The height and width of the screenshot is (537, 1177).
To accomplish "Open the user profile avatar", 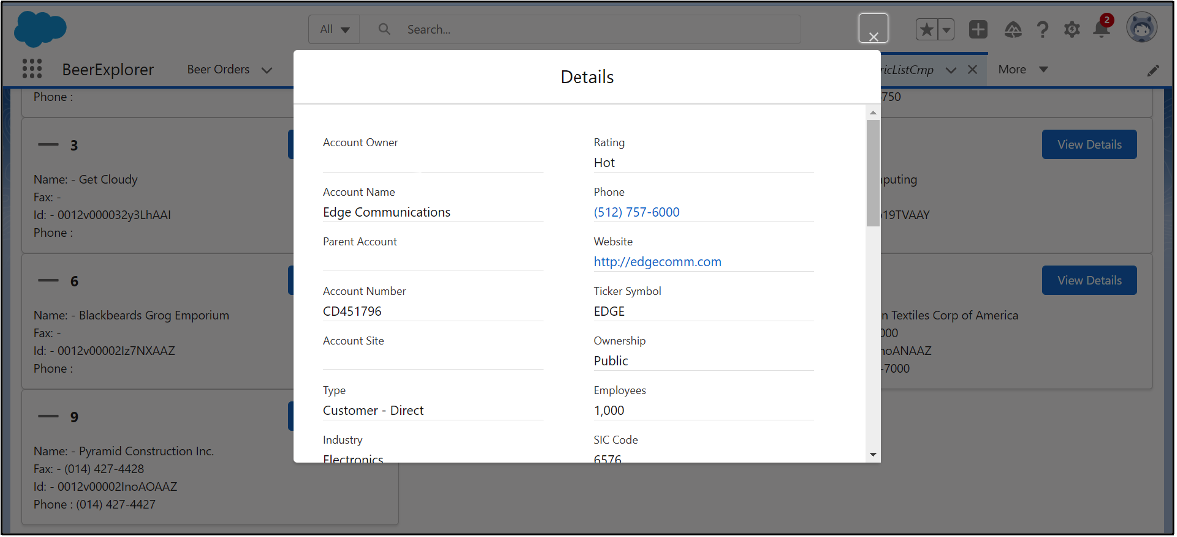I will pyautogui.click(x=1142, y=28).
